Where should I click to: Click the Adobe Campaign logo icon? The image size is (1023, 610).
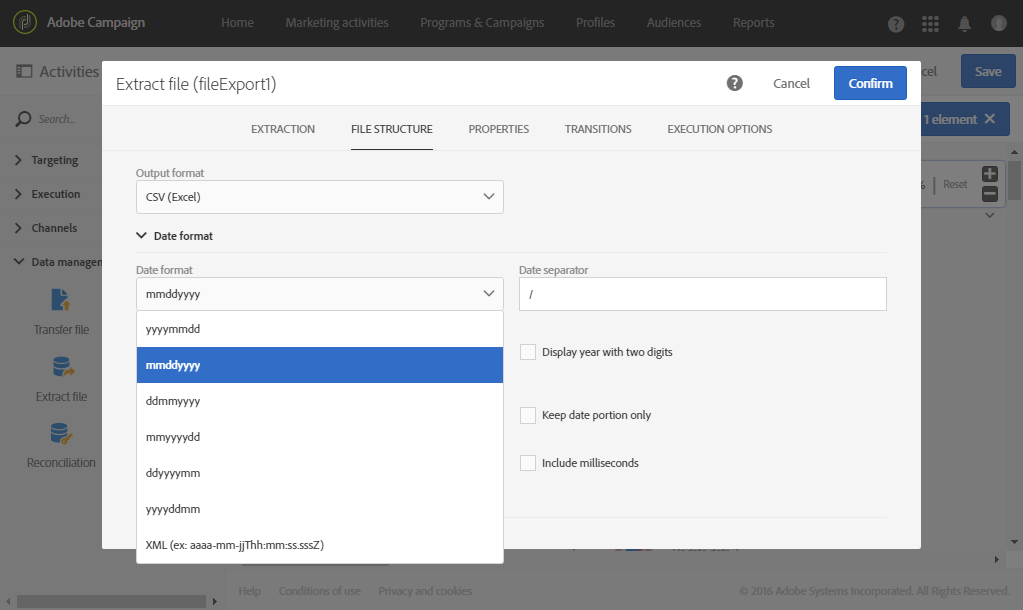(25, 22)
